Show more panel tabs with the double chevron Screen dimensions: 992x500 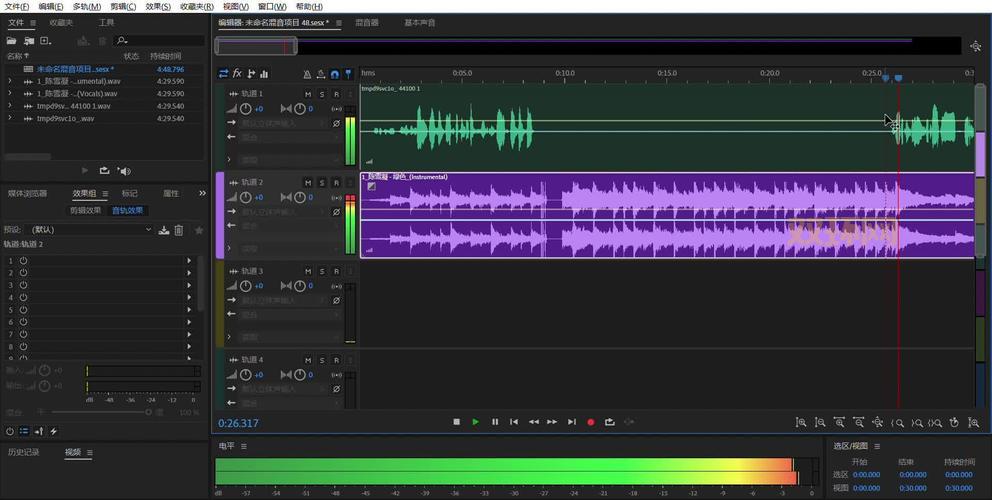coord(202,193)
